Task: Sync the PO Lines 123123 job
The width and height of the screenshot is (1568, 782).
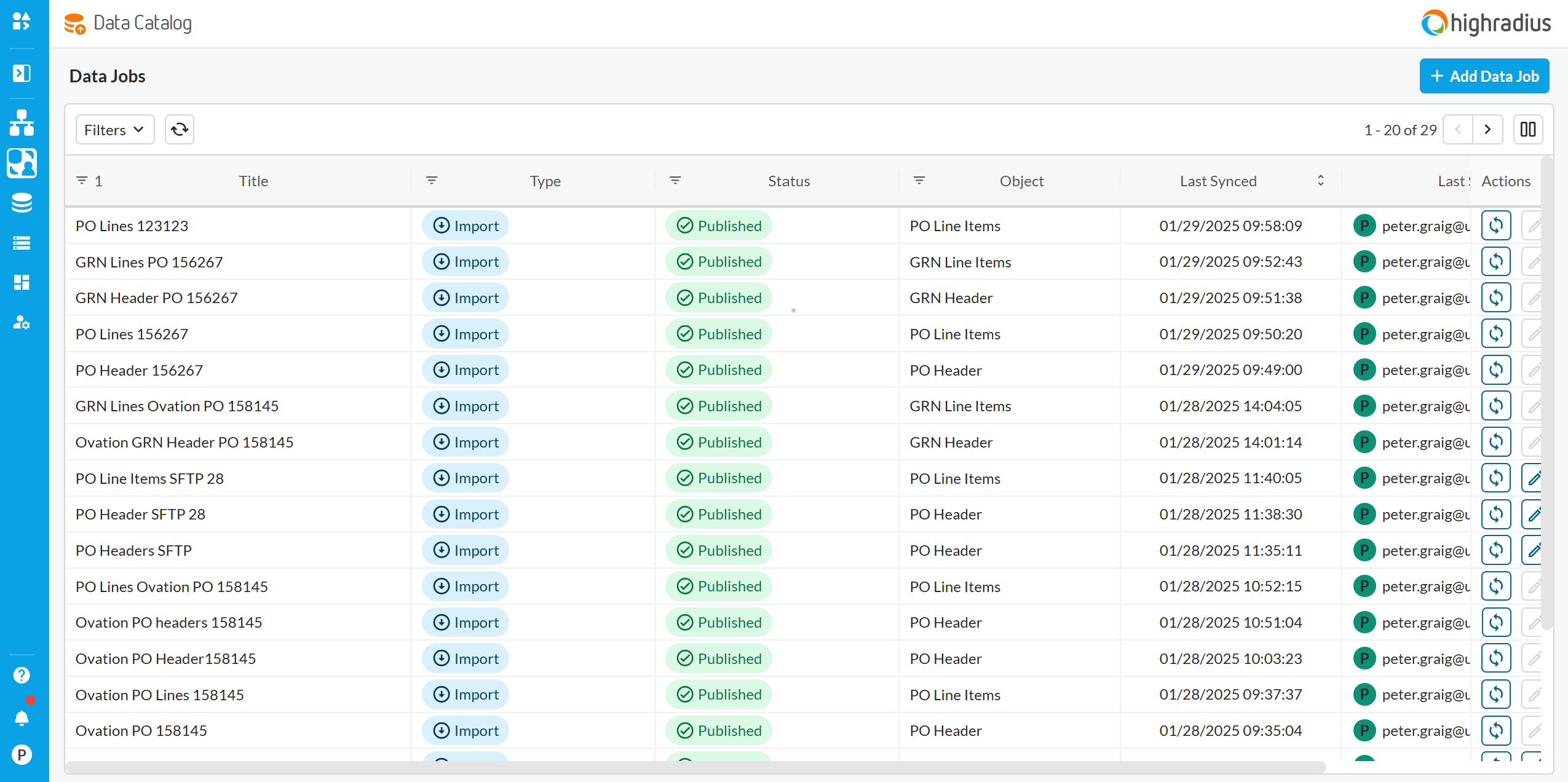Action: click(1496, 226)
